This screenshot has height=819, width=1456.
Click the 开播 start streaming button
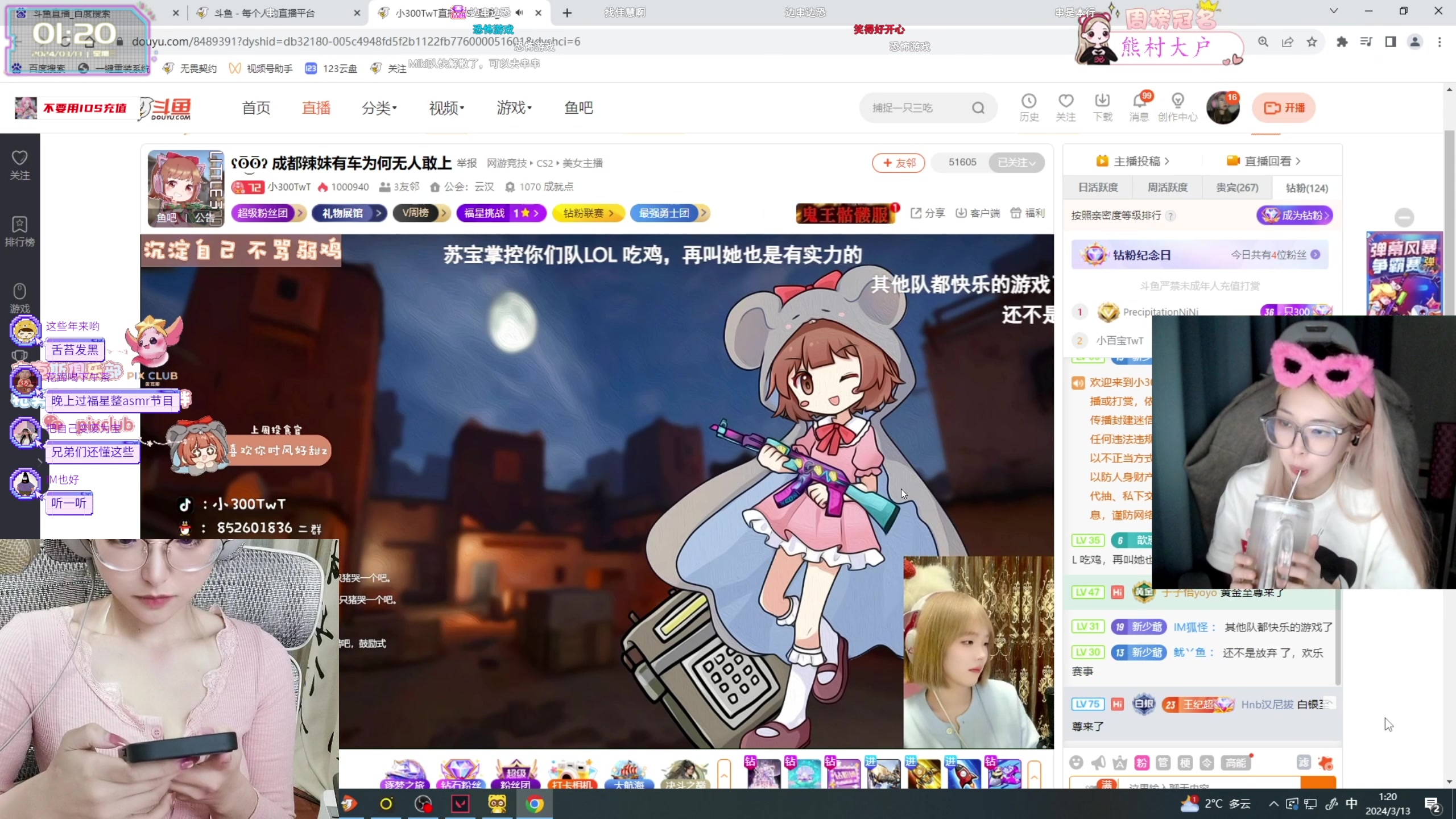pos(1284,107)
